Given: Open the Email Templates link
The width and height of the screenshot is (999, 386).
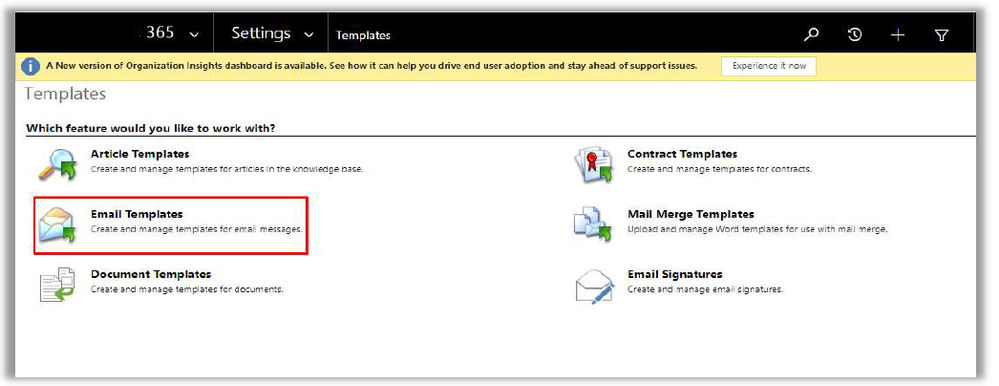Looking at the screenshot, I should (137, 214).
